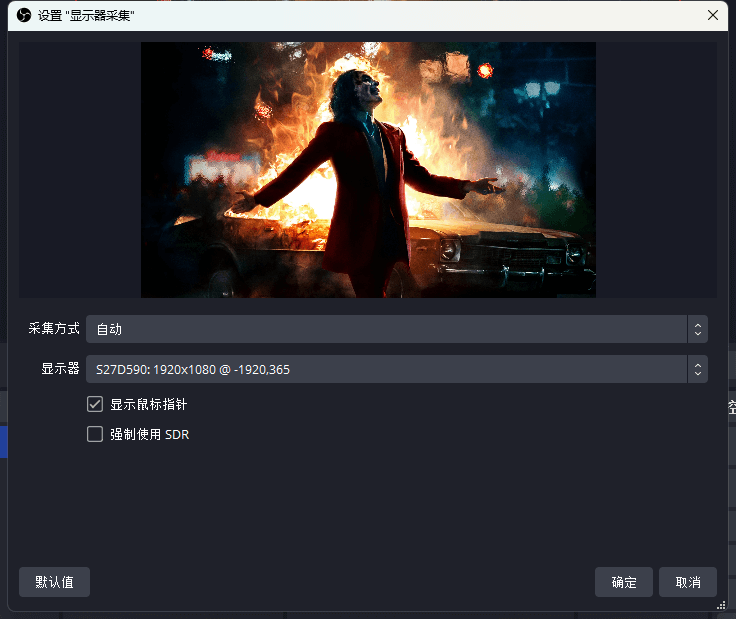Click the 显示器 label
This screenshot has width=736, height=619.
pyautogui.click(x=60, y=369)
